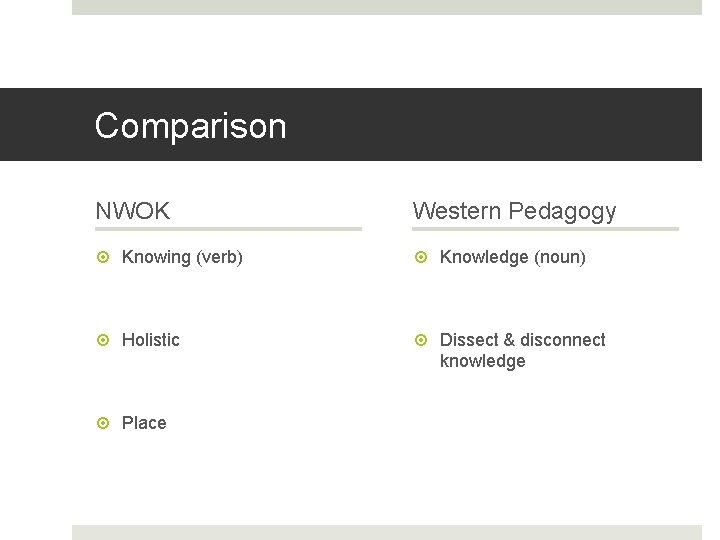Select the bullet marker before "Dissect & disconnect"
The image size is (720, 540).
click(420, 340)
